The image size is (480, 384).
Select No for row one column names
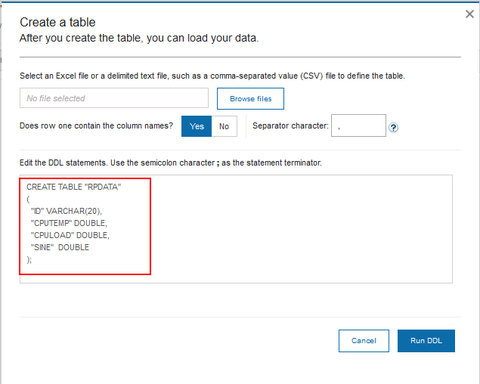tap(224, 126)
